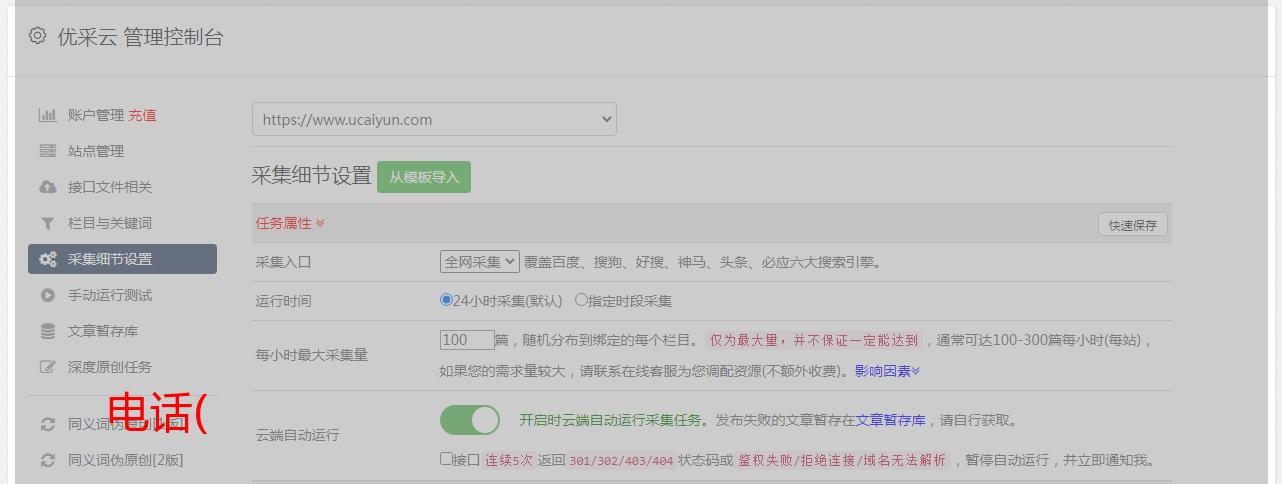Image resolution: width=1282 pixels, height=484 pixels.
Task: Click the 仅为最大量,并不保证一定能达到 notice text
Action: click(814, 340)
